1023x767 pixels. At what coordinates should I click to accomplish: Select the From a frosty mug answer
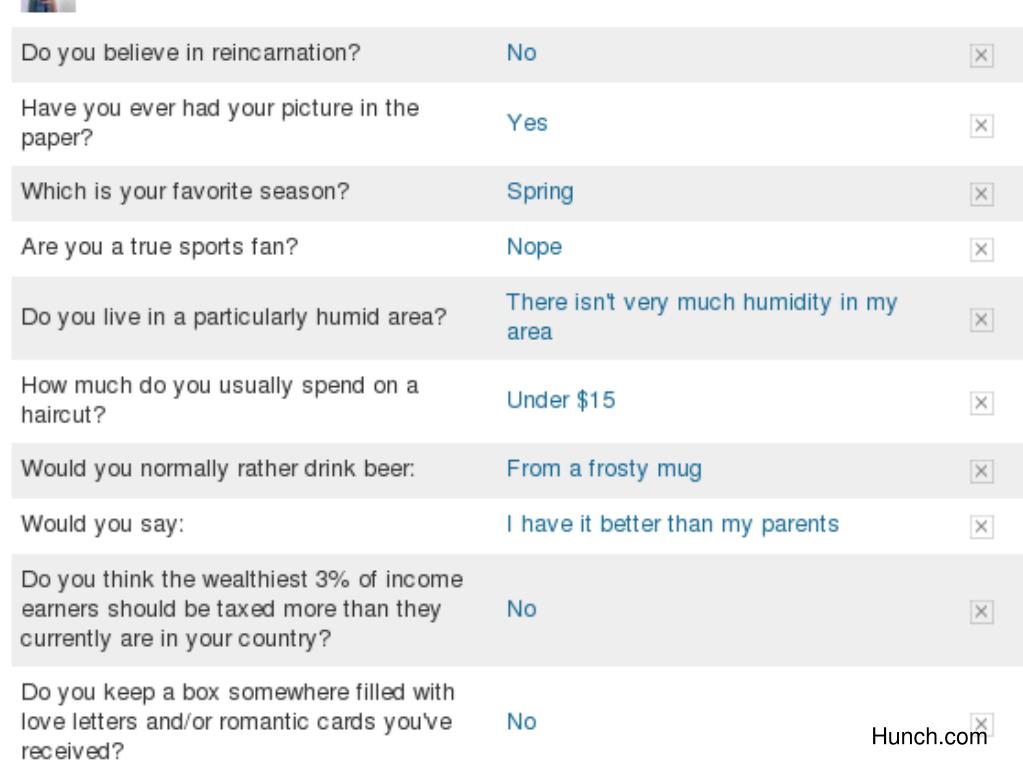(604, 469)
